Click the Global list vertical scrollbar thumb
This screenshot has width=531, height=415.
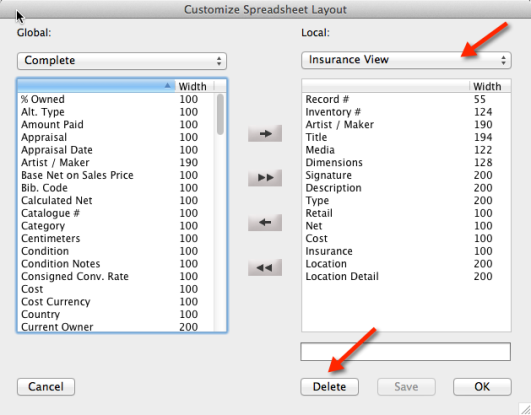(x=220, y=115)
